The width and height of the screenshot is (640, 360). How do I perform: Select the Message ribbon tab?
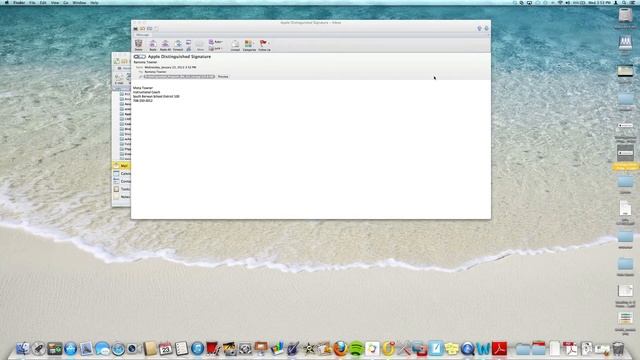[142, 35]
